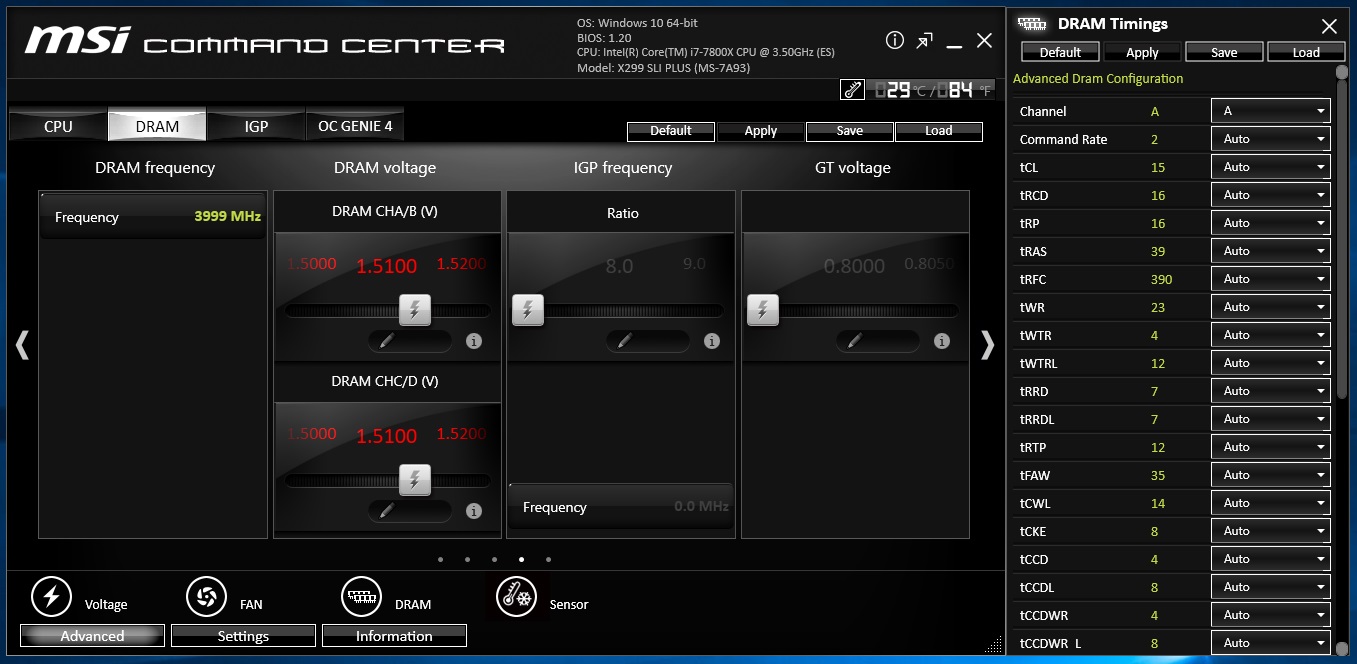
Task: Select the FAN icon in the bottom bar
Action: click(206, 597)
